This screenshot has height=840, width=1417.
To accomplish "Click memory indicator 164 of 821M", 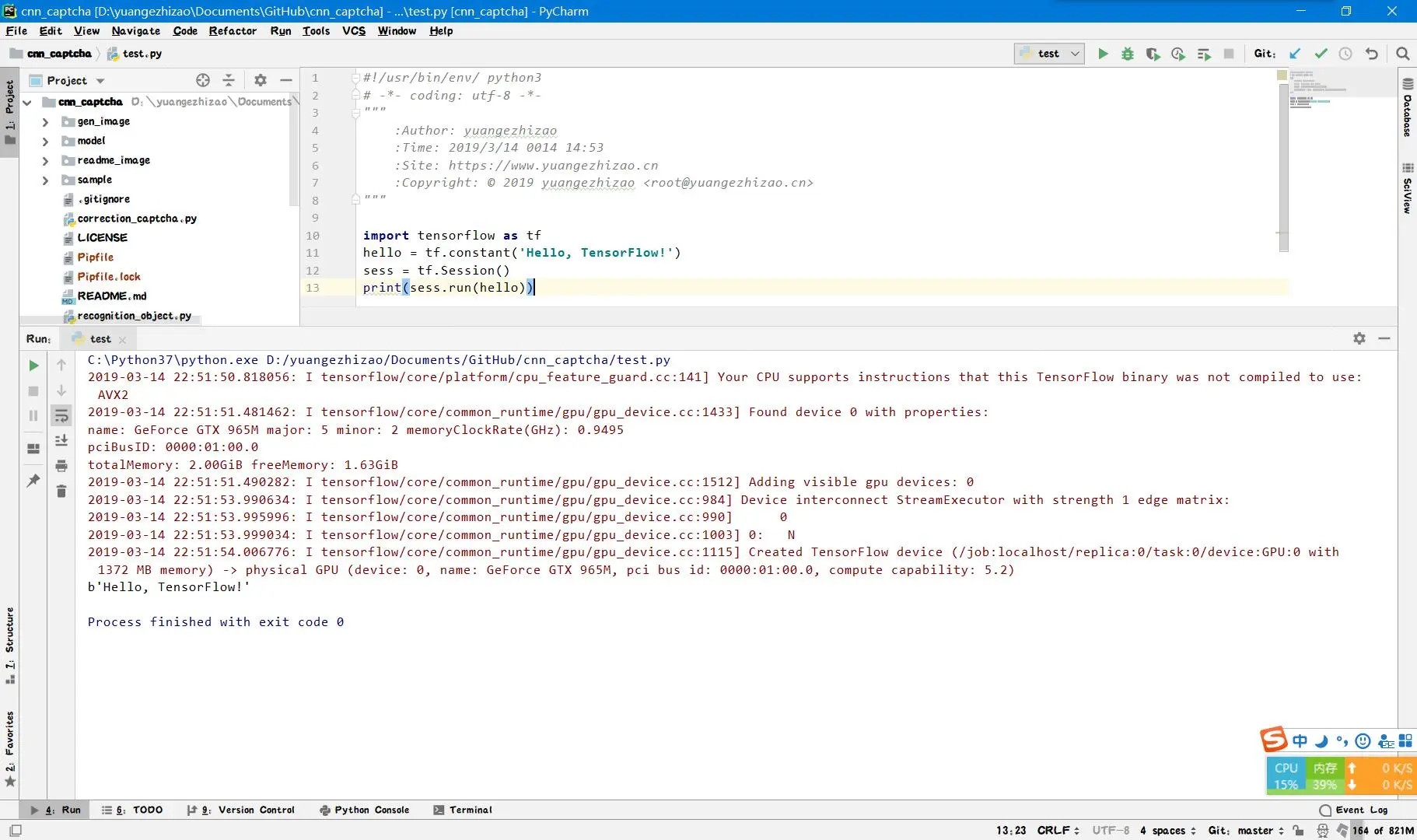I will pyautogui.click(x=1383, y=831).
